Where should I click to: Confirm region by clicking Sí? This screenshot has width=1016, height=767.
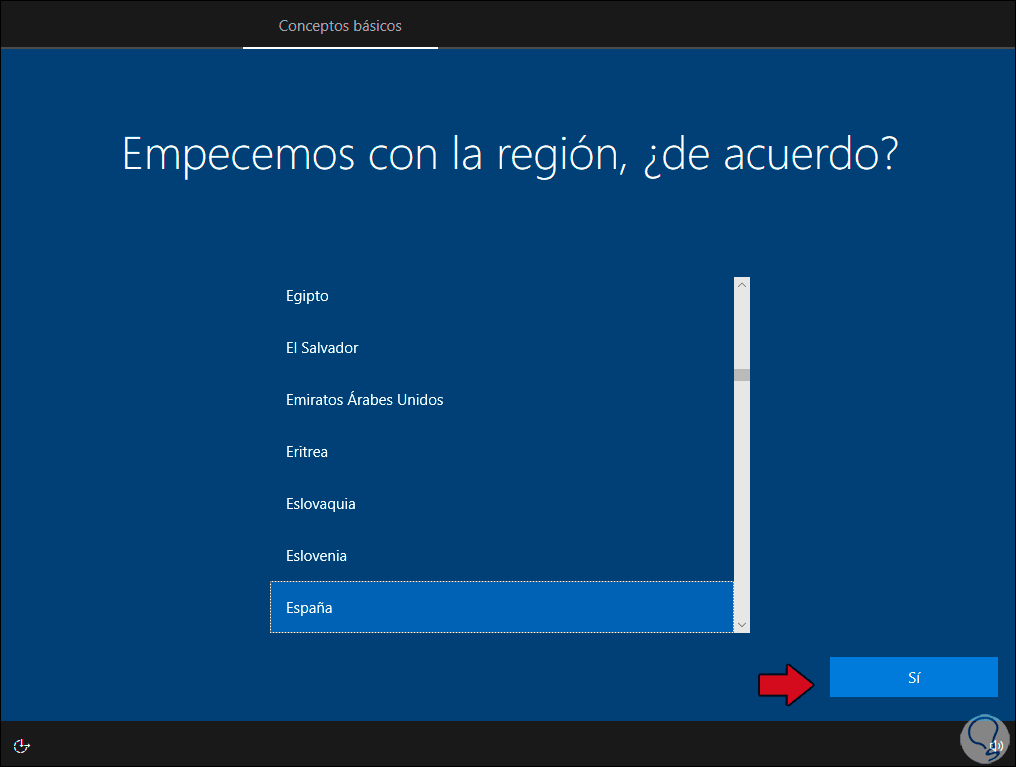point(913,677)
